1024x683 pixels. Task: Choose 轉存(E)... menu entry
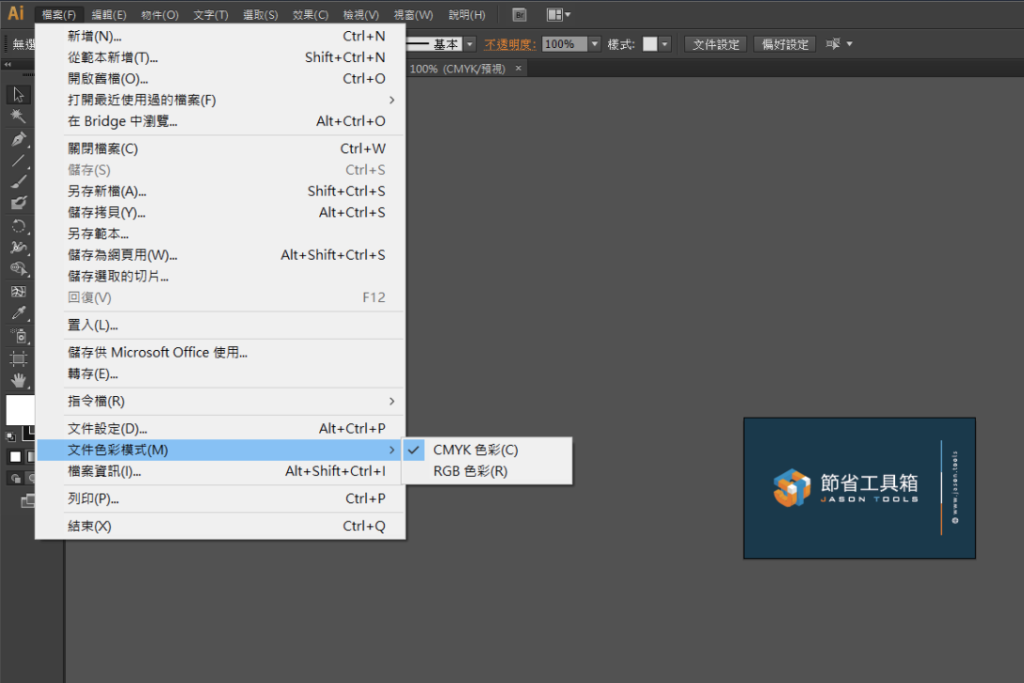(x=221, y=374)
